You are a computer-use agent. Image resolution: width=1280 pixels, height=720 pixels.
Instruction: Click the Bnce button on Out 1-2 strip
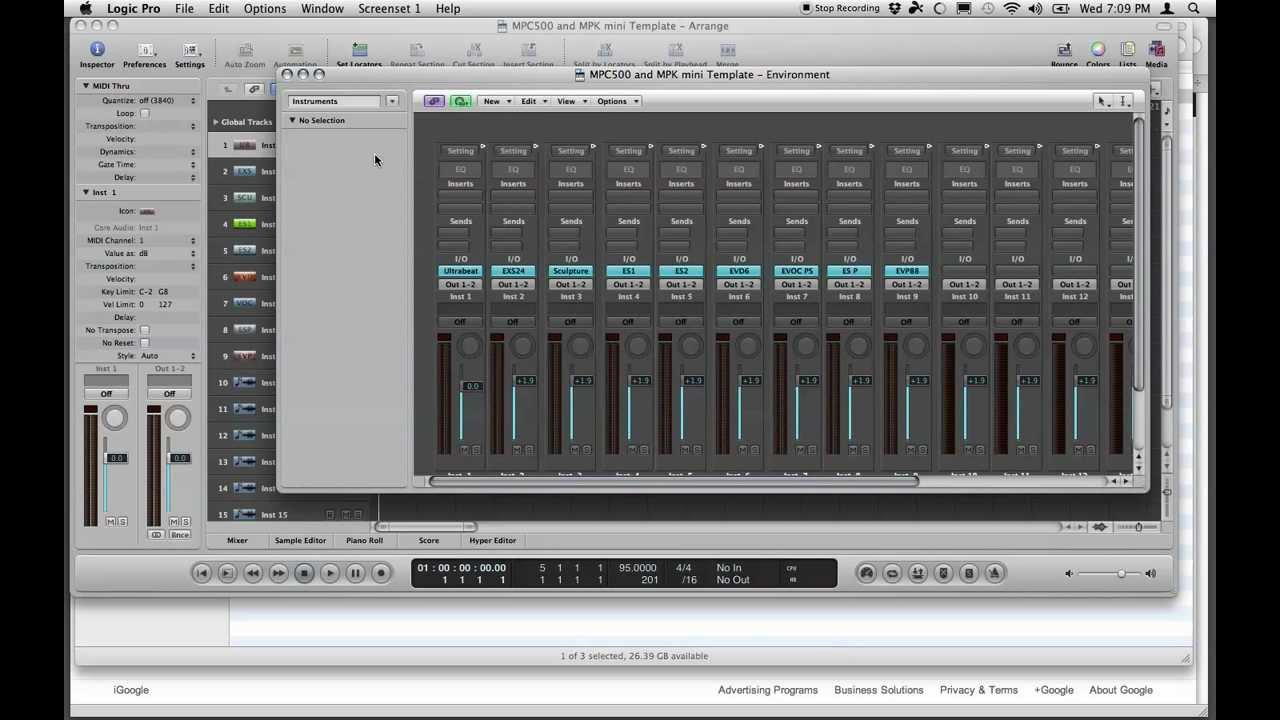click(x=180, y=535)
